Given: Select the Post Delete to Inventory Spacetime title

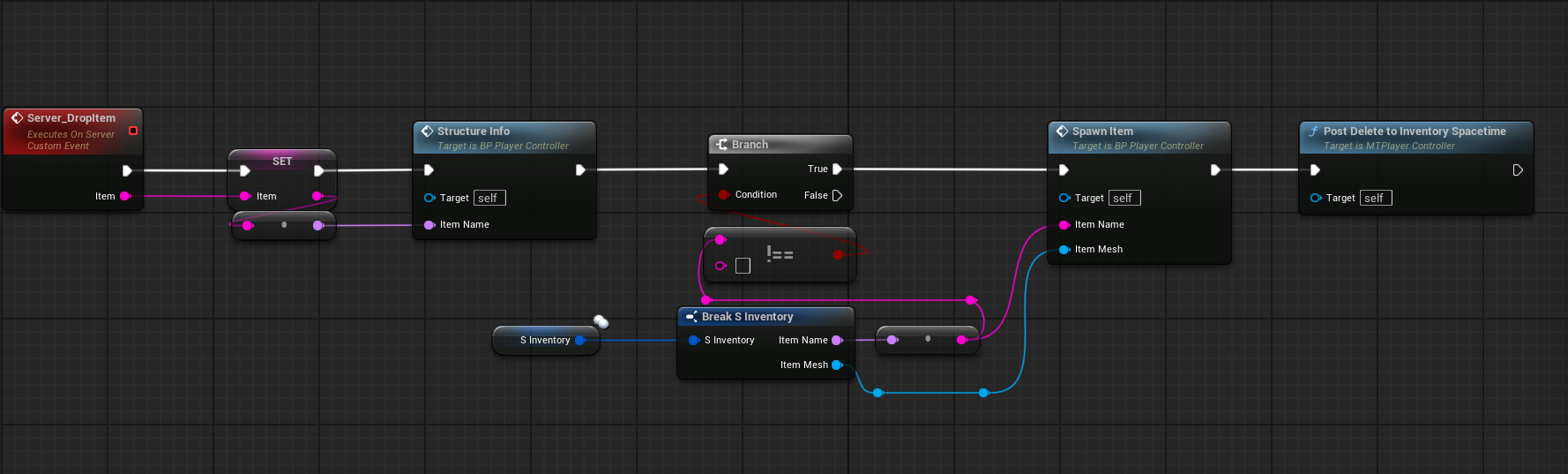Looking at the screenshot, I should click(x=1415, y=131).
